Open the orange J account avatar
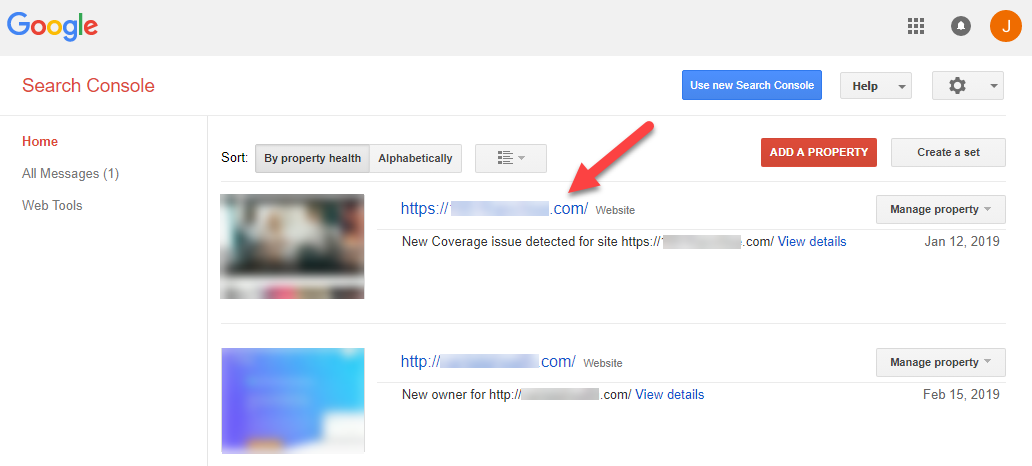This screenshot has height=466, width=1032. (x=1006, y=26)
